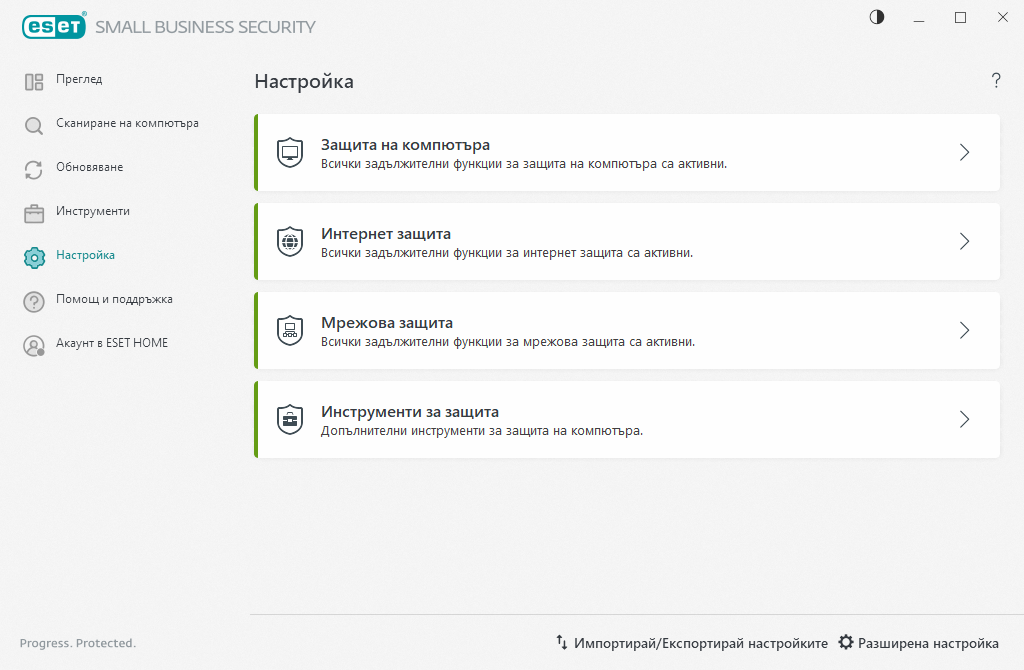This screenshot has width=1024, height=670.
Task: Click the Помощ и поддръжка question icon
Action: tap(34, 302)
